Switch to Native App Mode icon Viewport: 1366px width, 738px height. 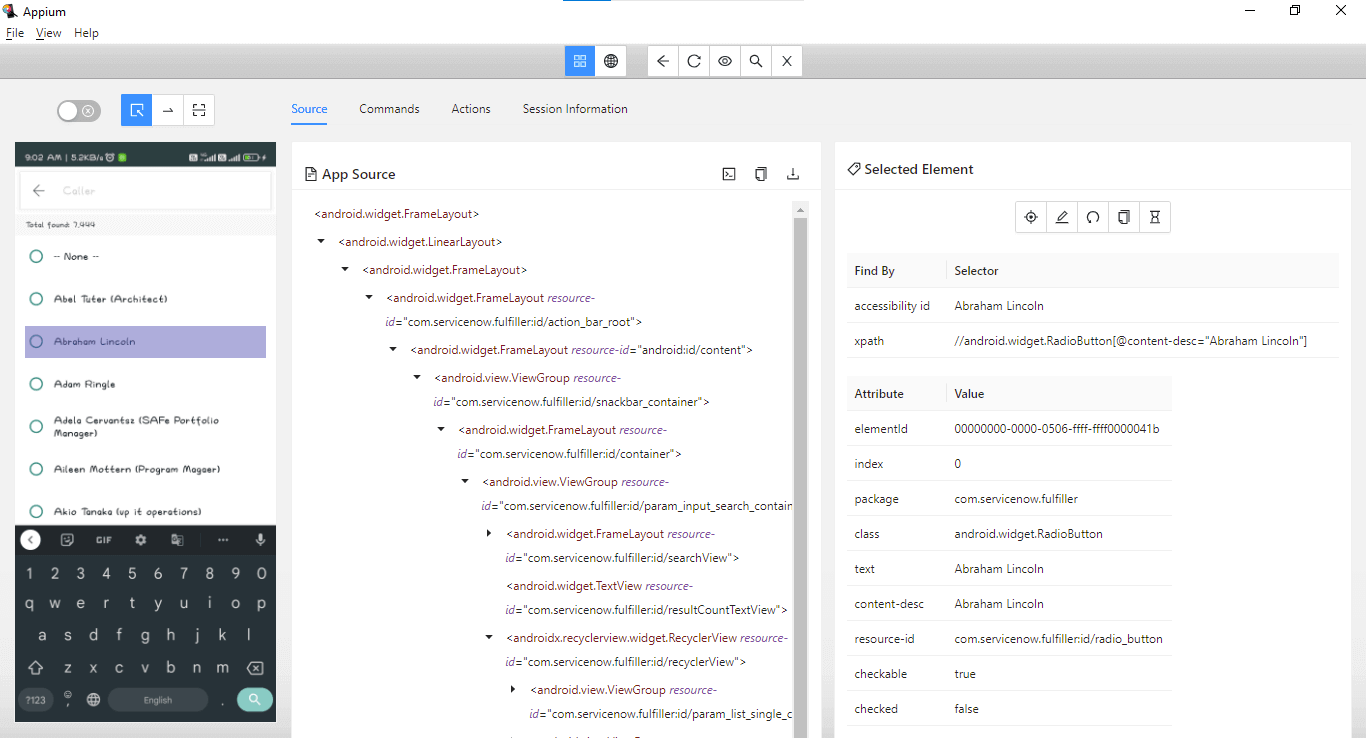580,61
